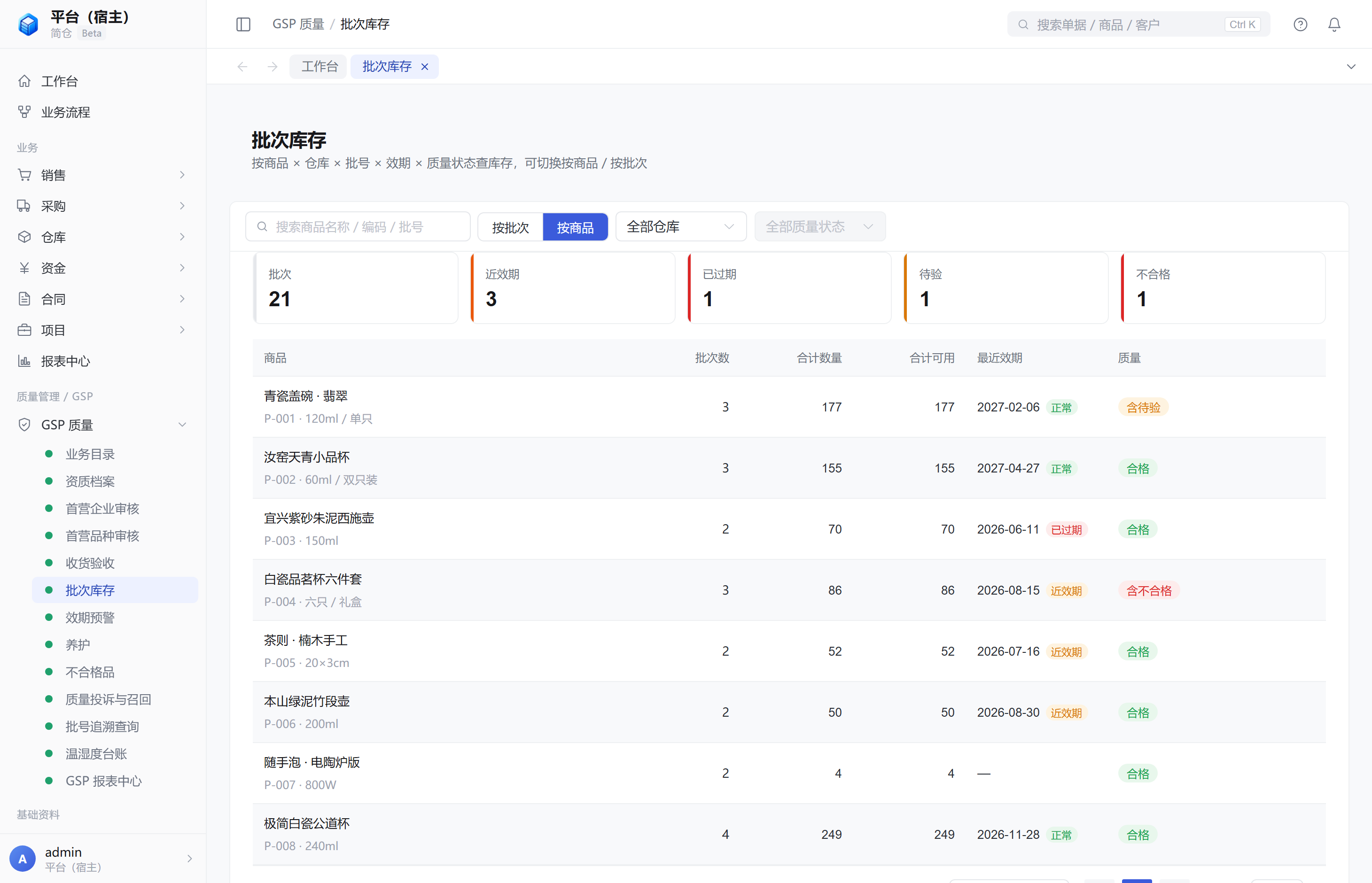Click the 已过期 summary card

tap(790, 288)
